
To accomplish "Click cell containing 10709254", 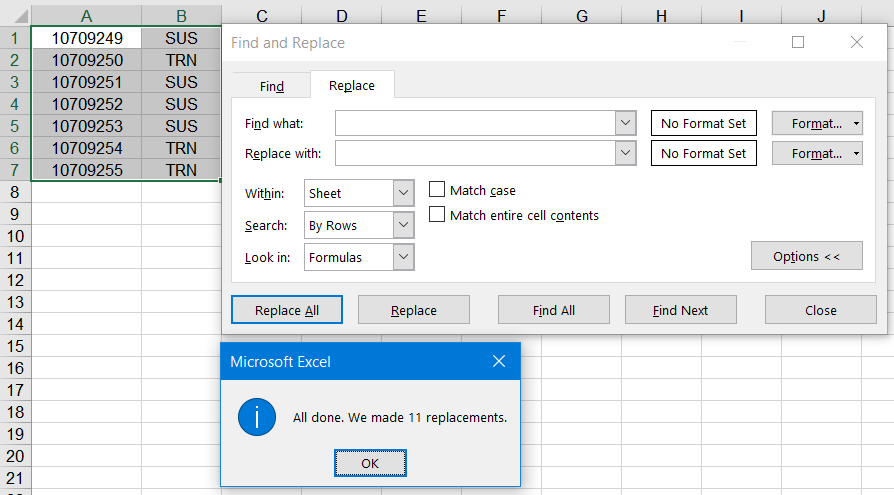I will pos(87,148).
